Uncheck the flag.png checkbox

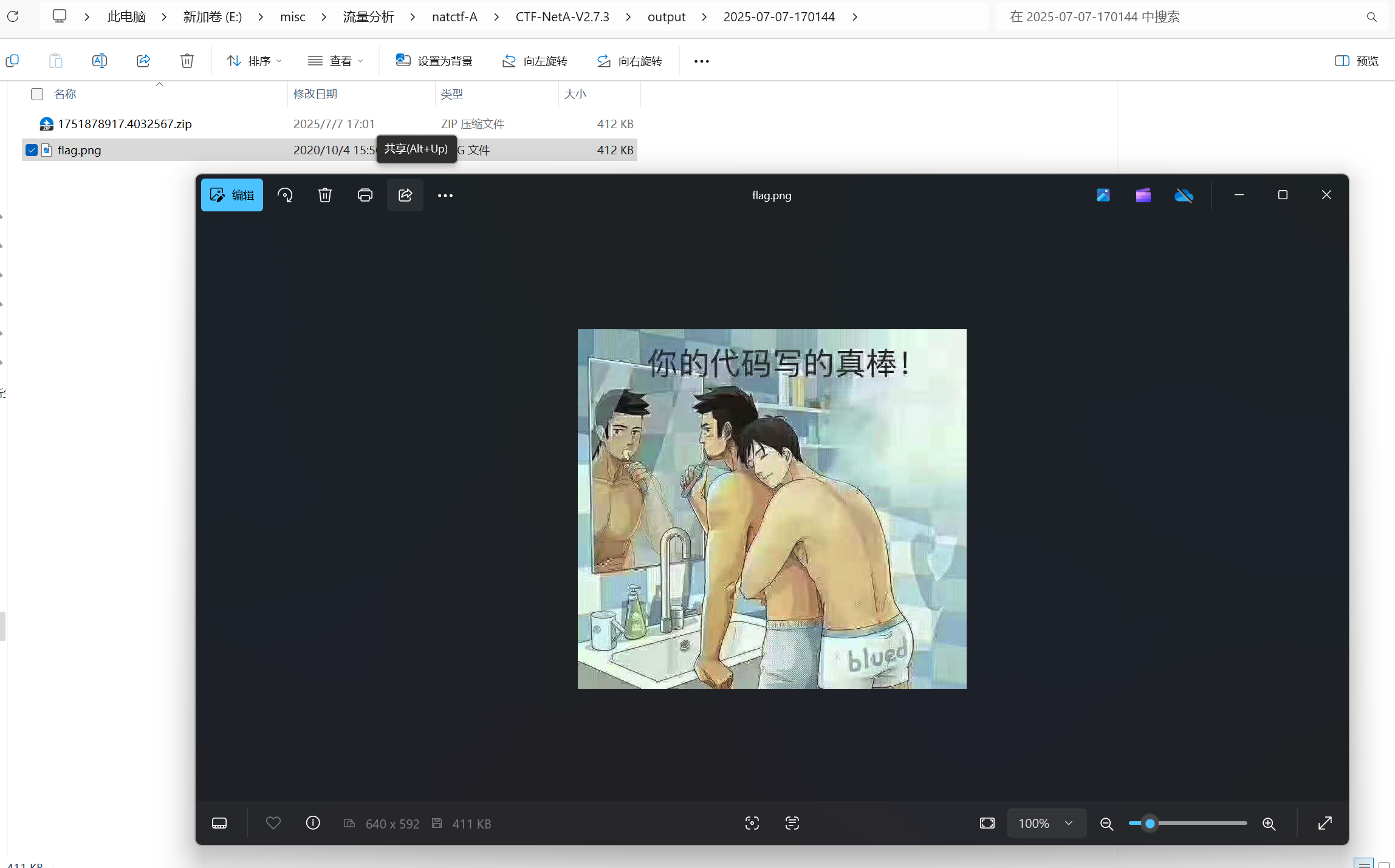[32, 150]
